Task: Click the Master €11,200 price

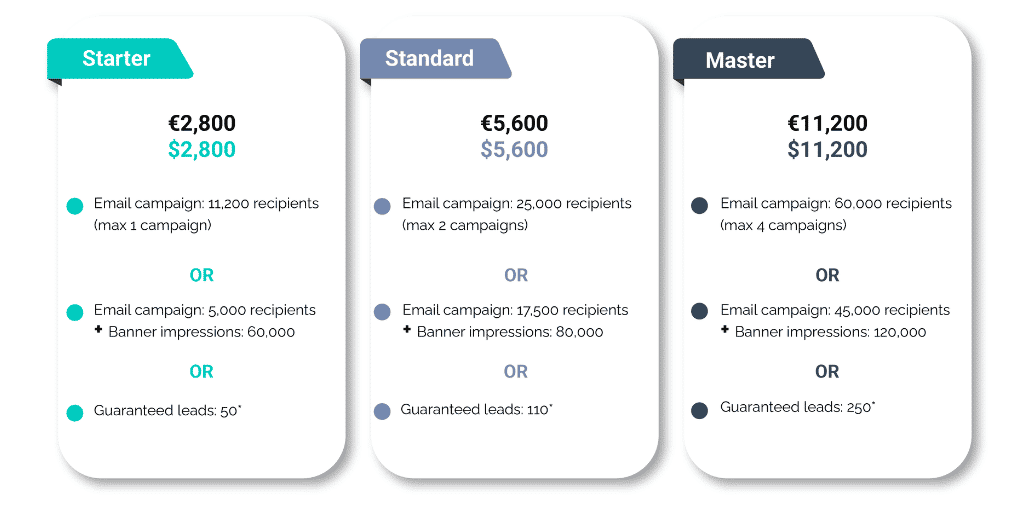Action: pos(827,124)
